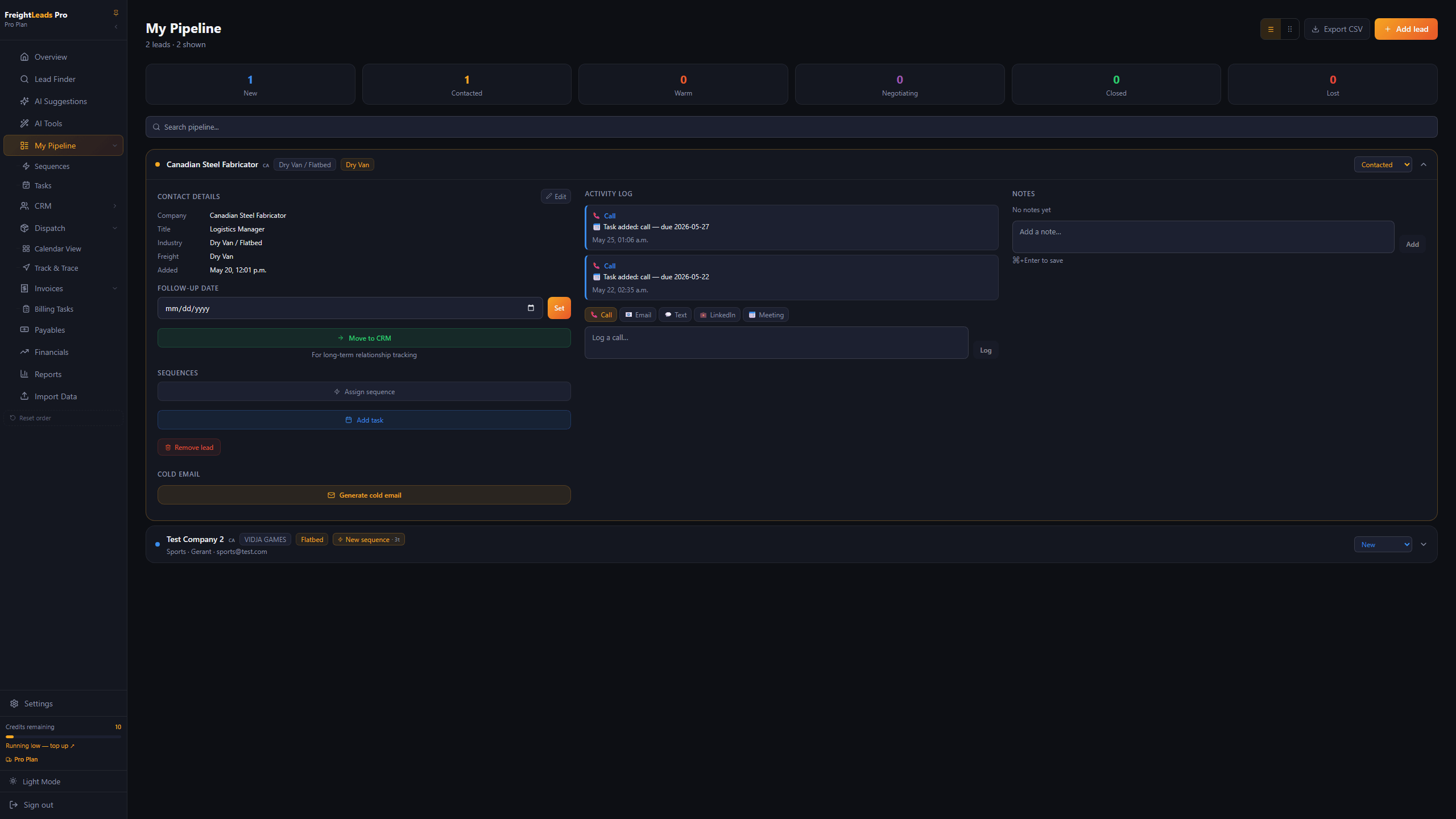Screen dimensions: 1456x819
Task: Collapse the Dispatch sidebar group
Action: (115, 228)
